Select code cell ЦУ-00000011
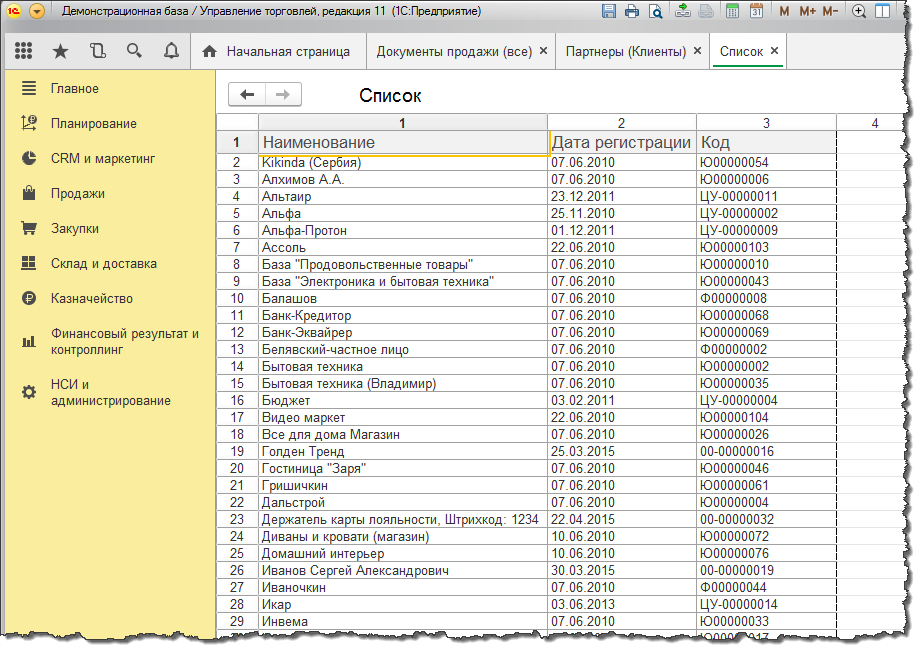Image resolution: width=920 pixels, height=650 pixels. tap(766, 197)
